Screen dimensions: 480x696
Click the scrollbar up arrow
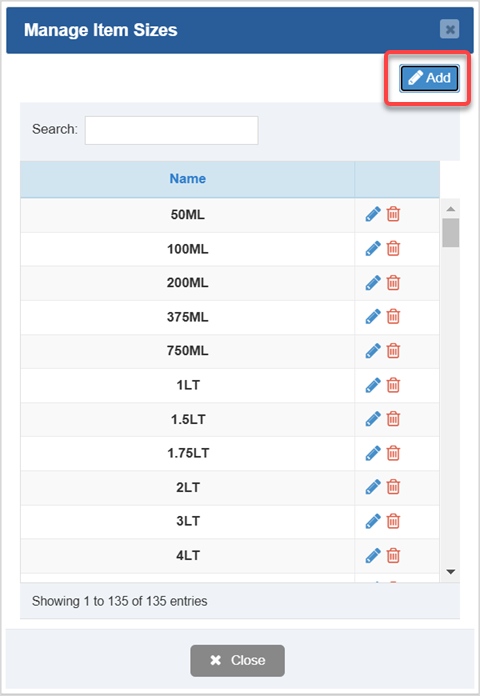451,209
